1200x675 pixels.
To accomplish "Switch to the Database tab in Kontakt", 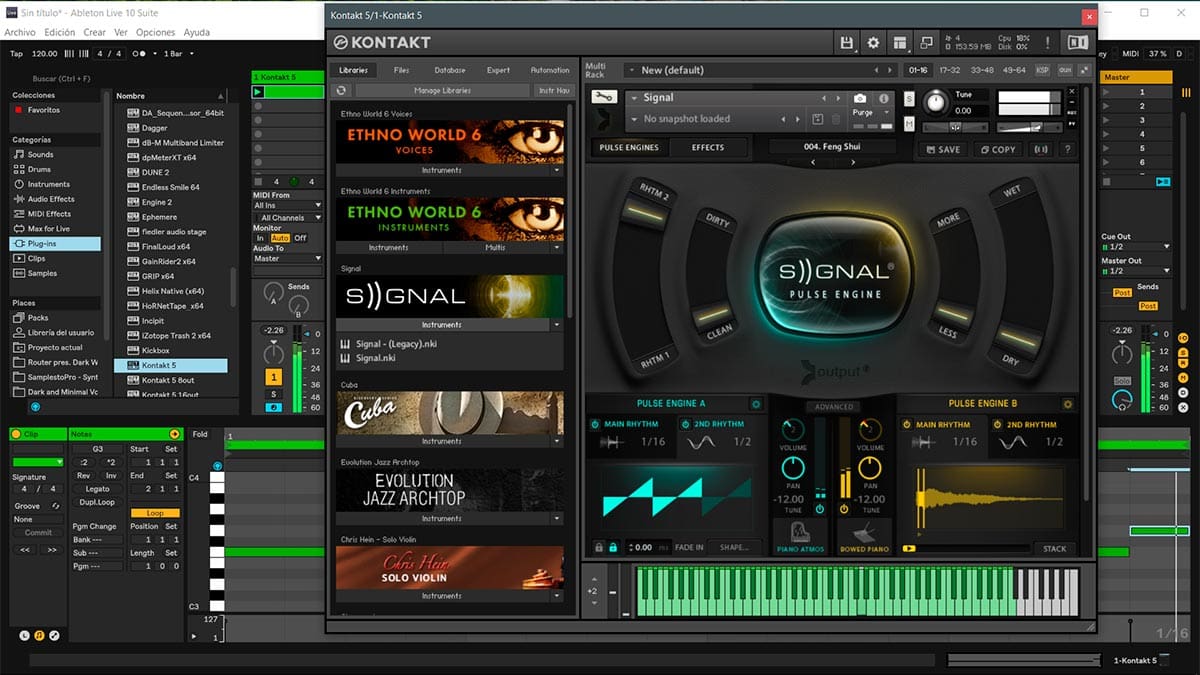I will click(450, 70).
